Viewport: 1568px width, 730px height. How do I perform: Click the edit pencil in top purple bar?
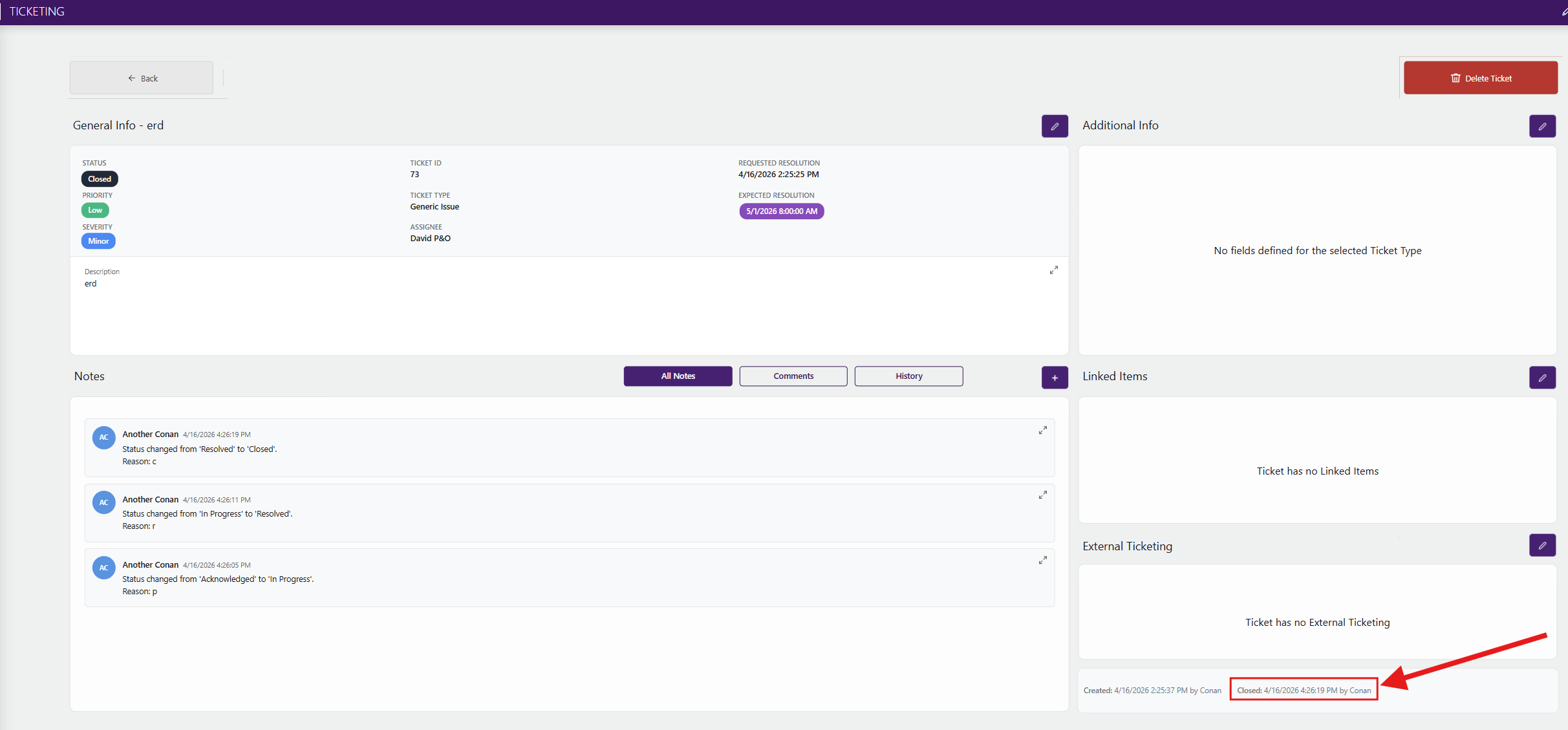point(1563,12)
